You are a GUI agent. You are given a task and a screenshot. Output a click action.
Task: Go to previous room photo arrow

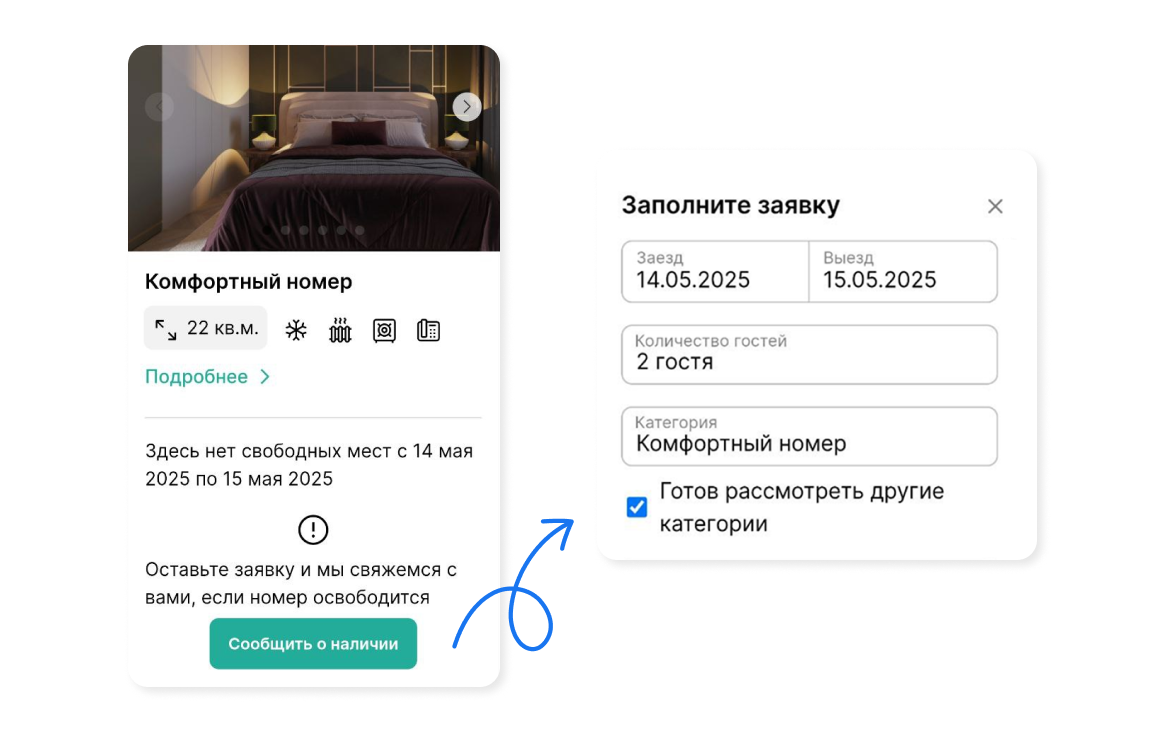point(160,107)
